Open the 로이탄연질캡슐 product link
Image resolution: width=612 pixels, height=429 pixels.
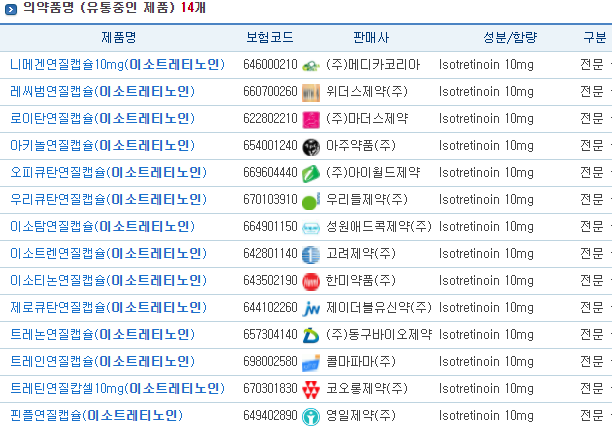(x=102, y=118)
